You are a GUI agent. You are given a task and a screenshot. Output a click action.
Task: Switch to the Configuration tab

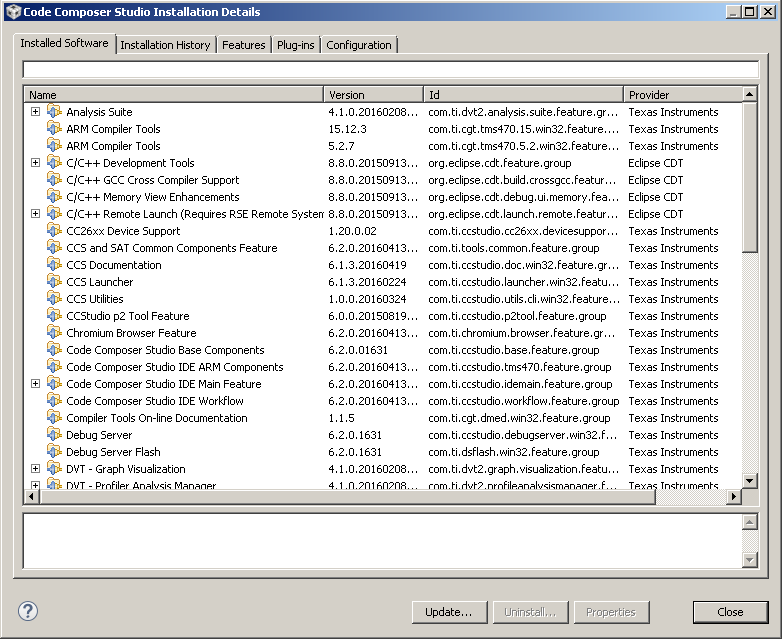point(359,45)
